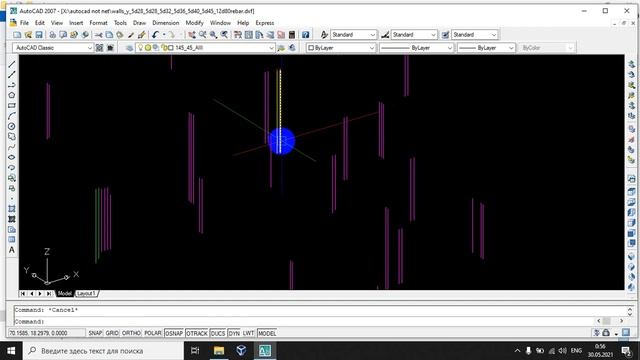Toggle ORTHO mode in status bar
The height and width of the screenshot is (360, 640).
coord(131,333)
